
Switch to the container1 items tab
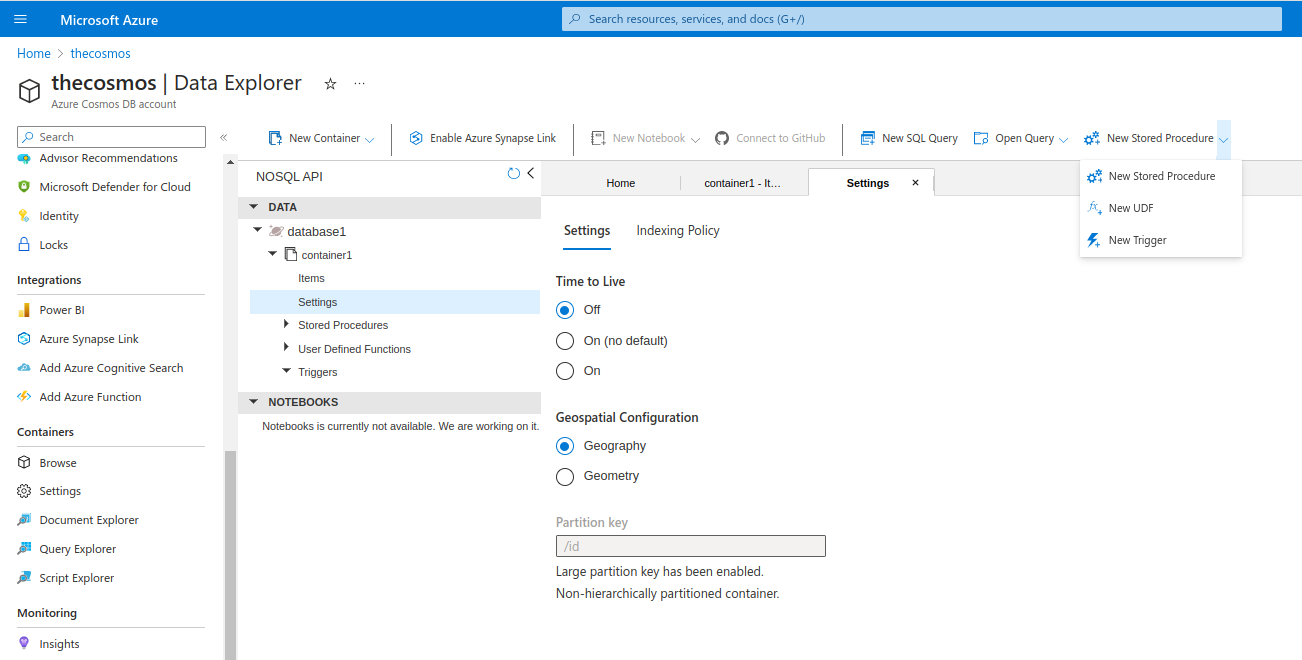pyautogui.click(x=743, y=183)
